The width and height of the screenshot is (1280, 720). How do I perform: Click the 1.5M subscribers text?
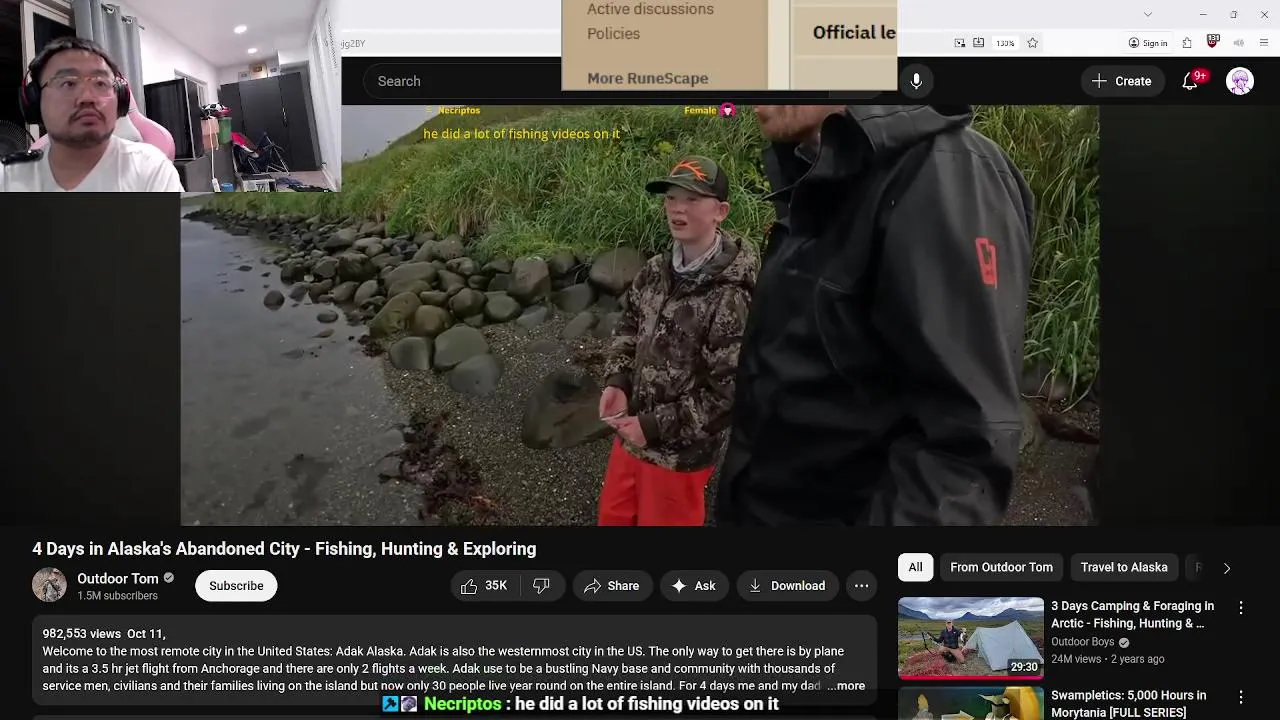(117, 596)
